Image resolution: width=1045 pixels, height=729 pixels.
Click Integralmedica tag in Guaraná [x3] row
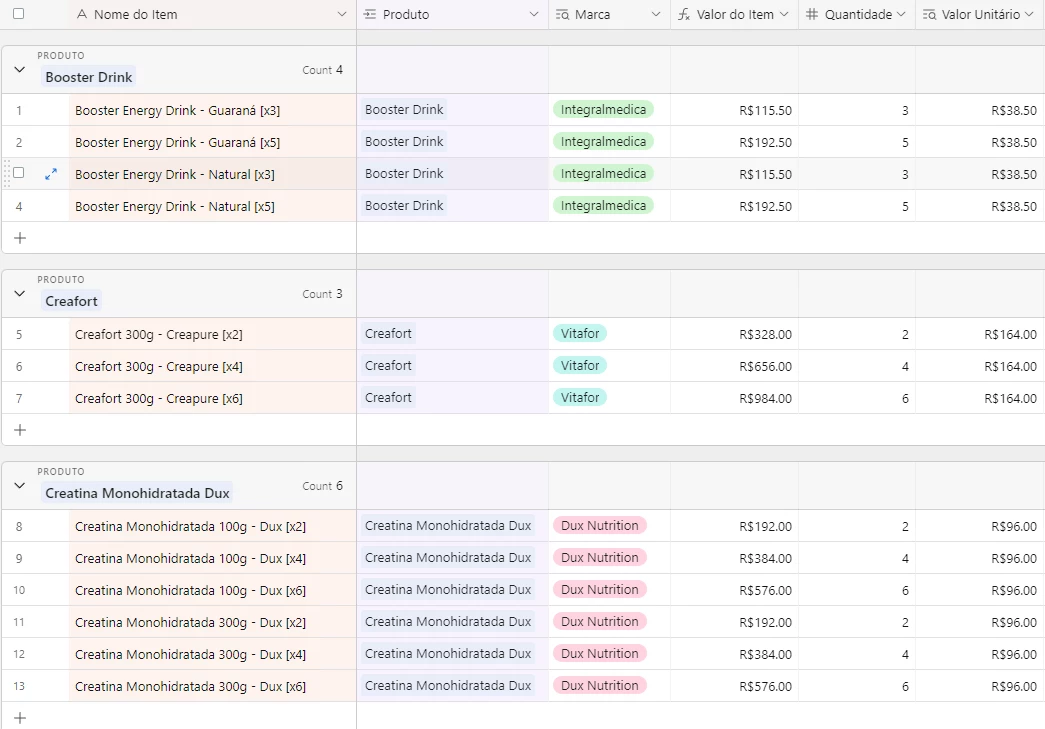coord(603,109)
